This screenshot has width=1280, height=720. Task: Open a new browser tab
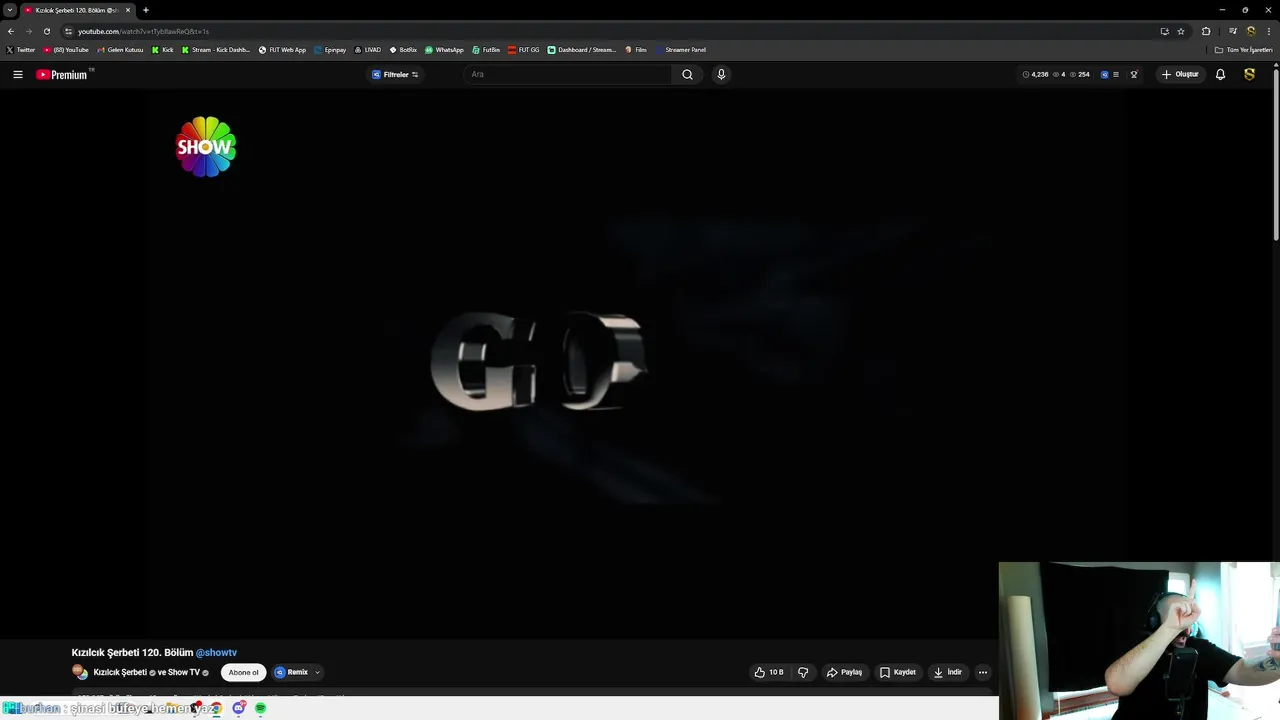146,10
